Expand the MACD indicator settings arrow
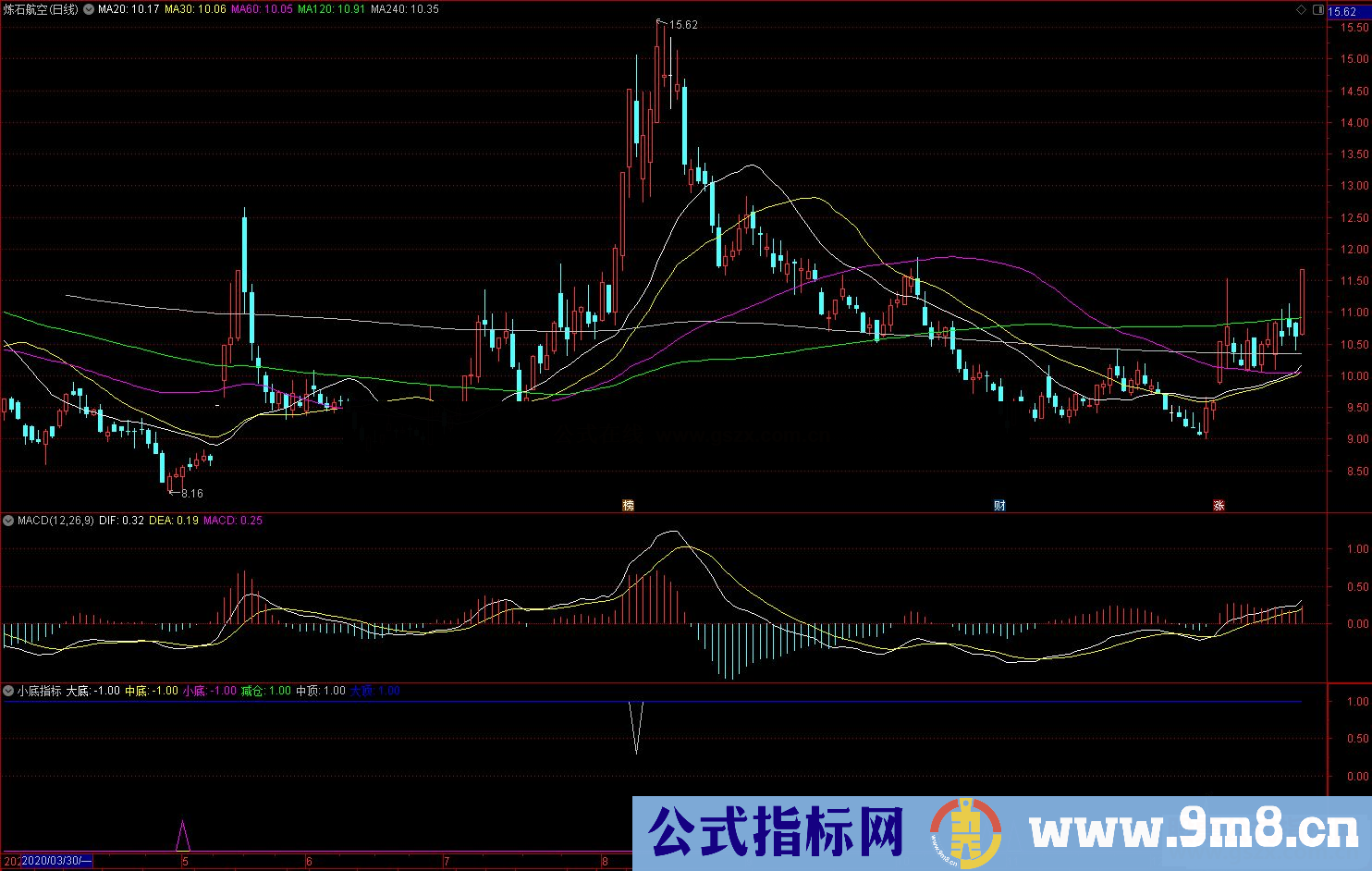 click(x=8, y=521)
